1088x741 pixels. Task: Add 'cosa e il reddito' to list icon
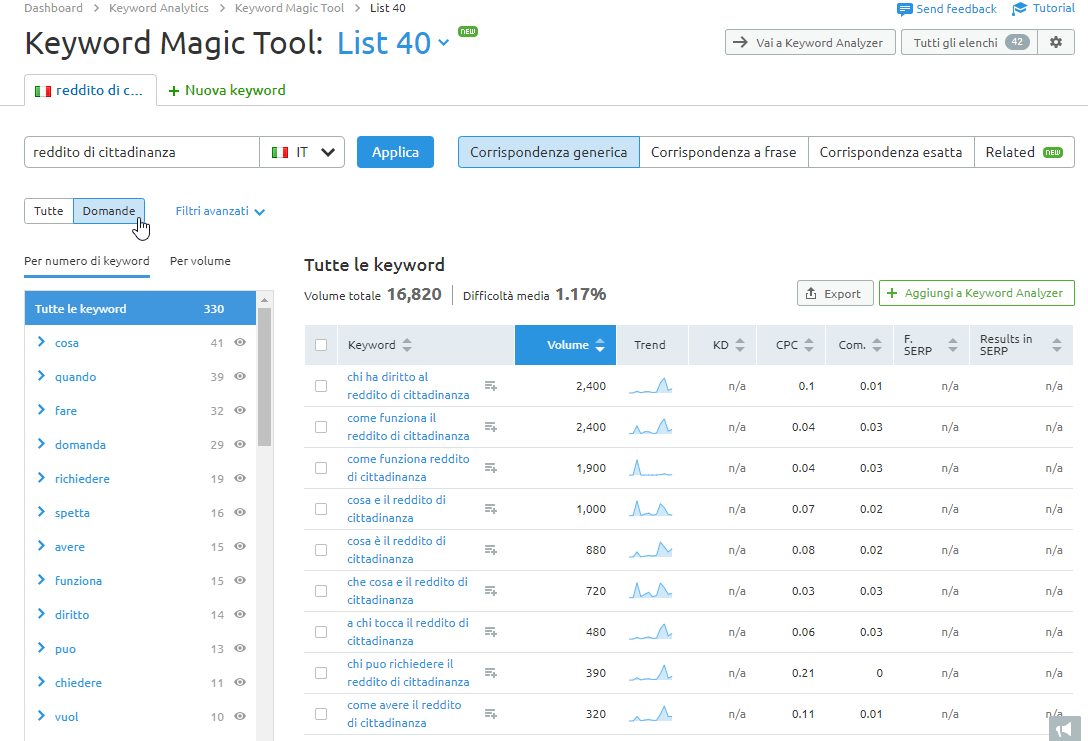pyautogui.click(x=491, y=509)
